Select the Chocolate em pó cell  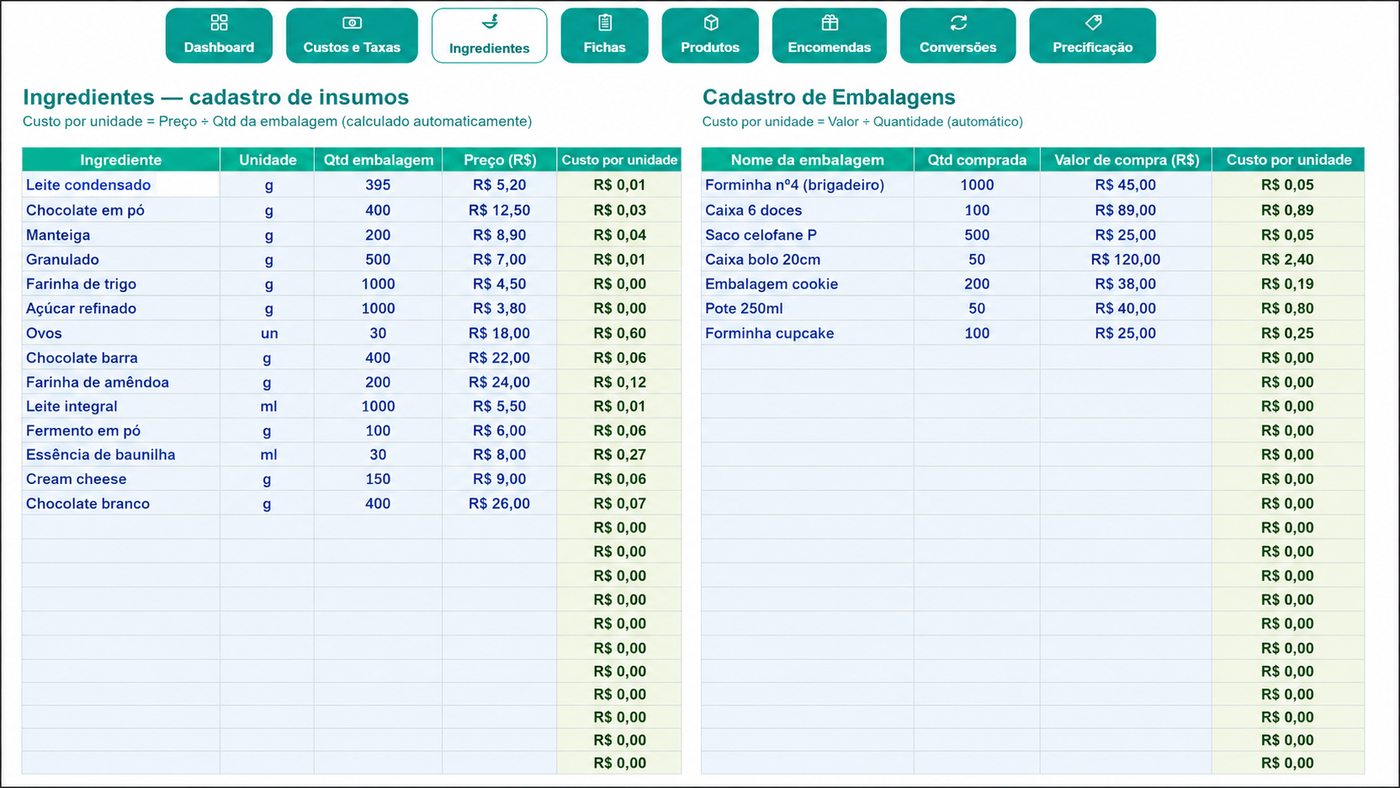click(x=121, y=210)
